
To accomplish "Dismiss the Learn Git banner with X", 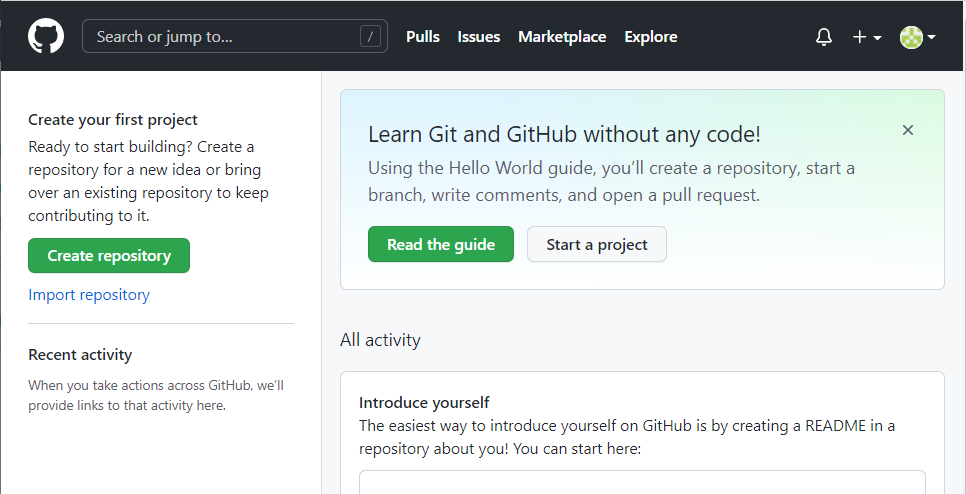I will (x=907, y=130).
